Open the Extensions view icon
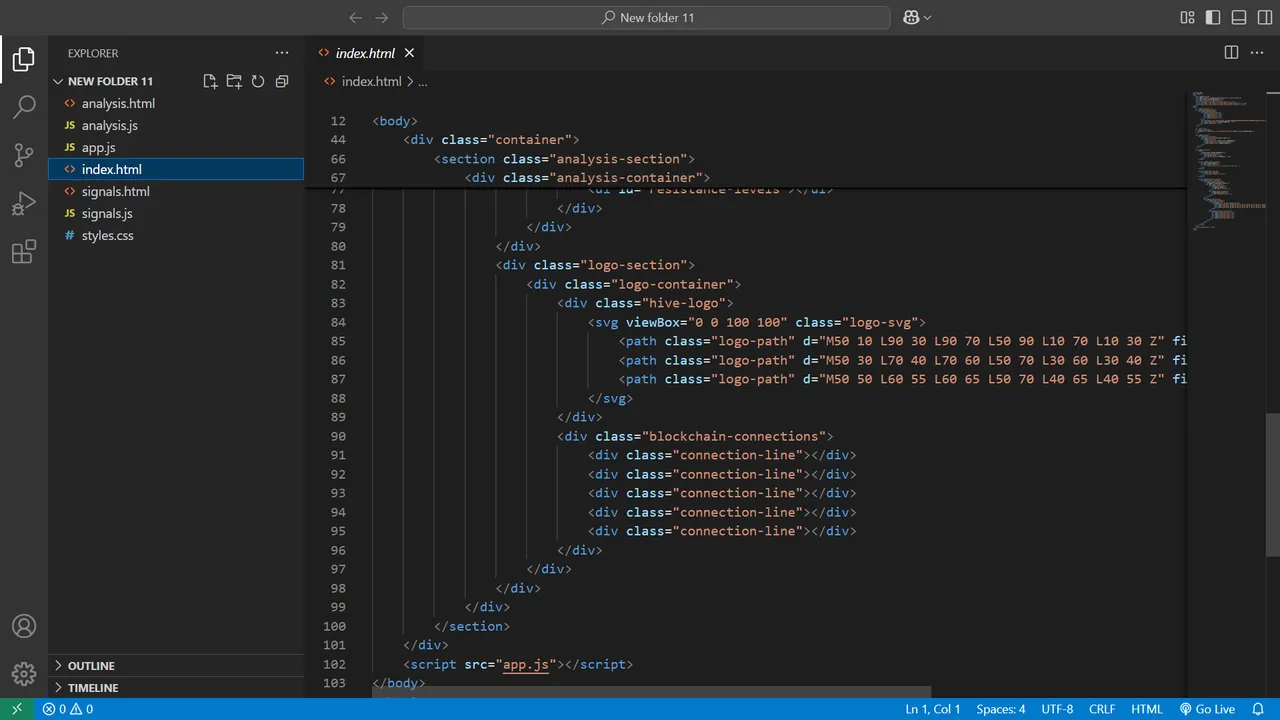 click(x=24, y=251)
